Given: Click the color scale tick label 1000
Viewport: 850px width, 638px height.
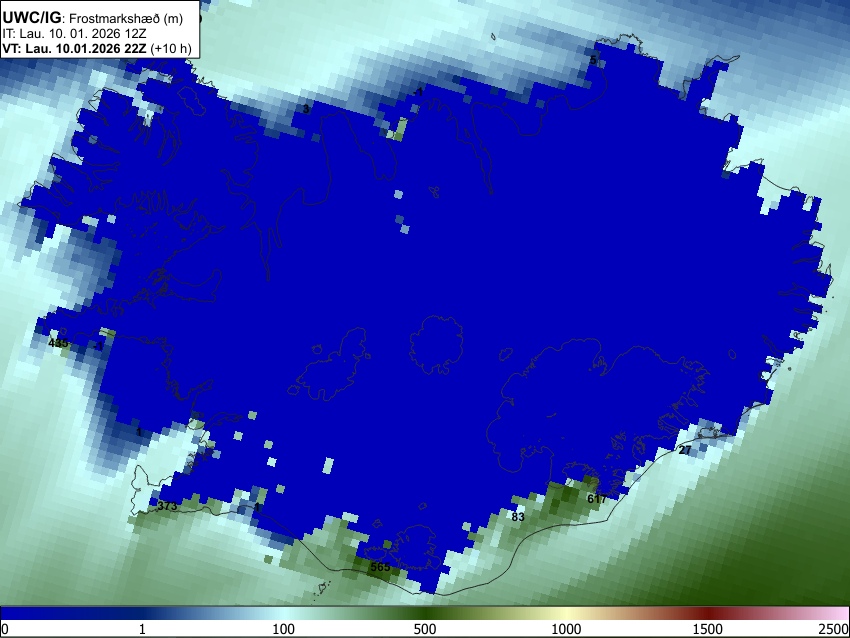Looking at the screenshot, I should 566,629.
